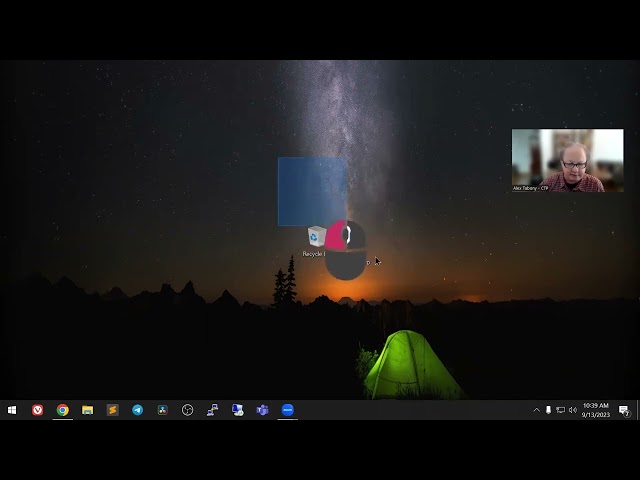Click the USB device tray icon
The image size is (640, 480).
(x=548, y=410)
